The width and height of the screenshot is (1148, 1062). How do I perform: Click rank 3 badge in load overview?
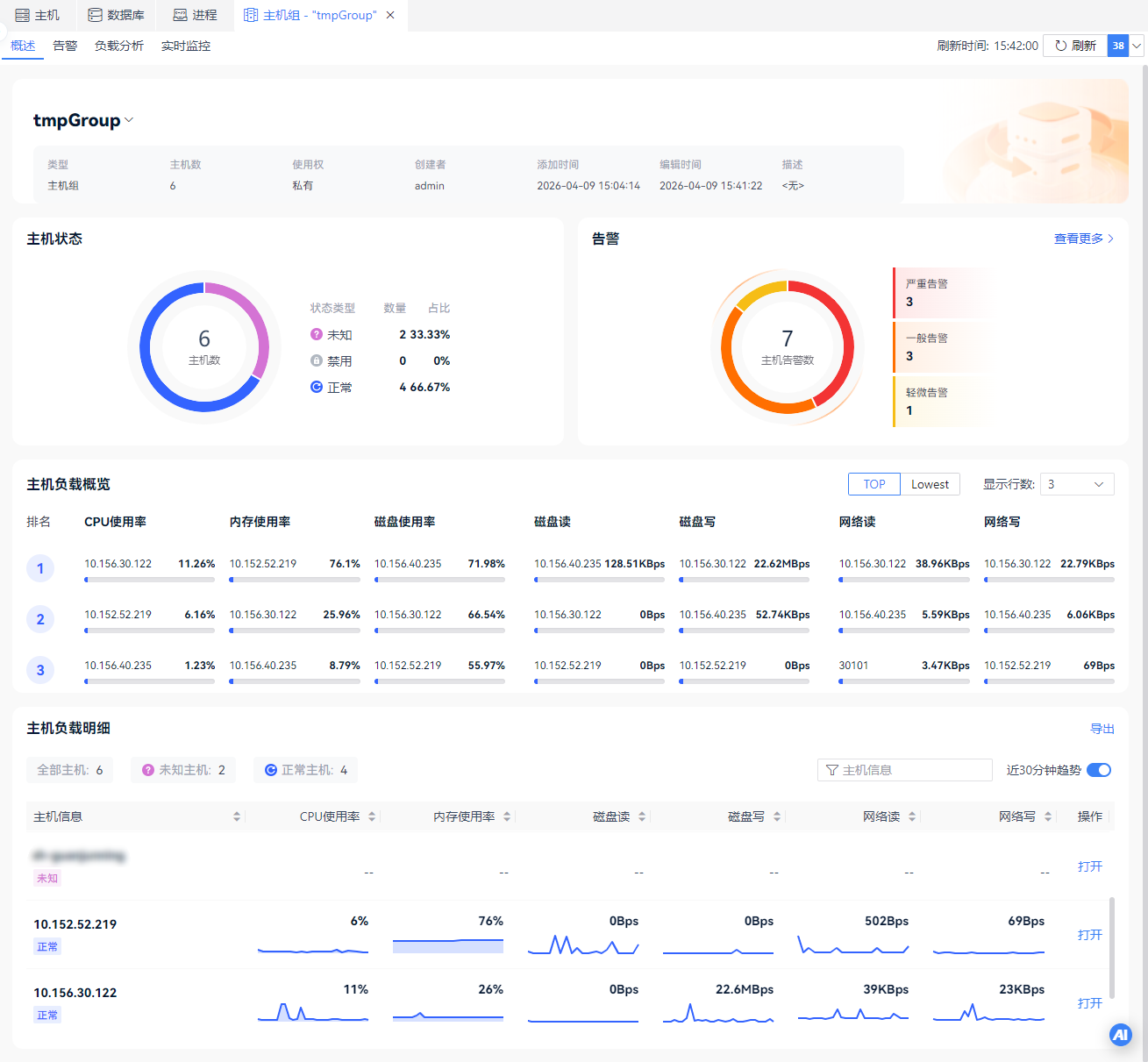(40, 670)
